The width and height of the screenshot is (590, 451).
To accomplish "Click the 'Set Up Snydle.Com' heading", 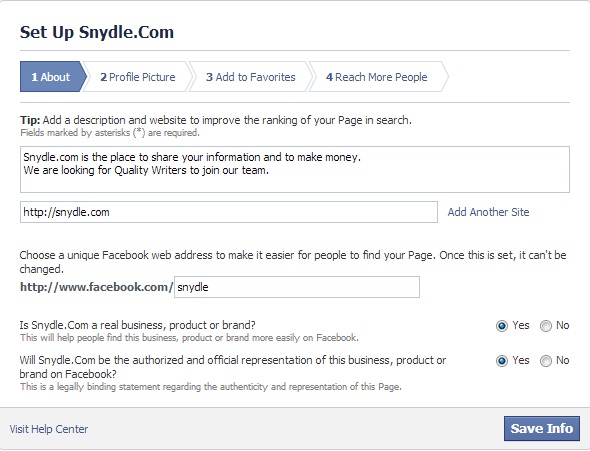I will point(97,32).
